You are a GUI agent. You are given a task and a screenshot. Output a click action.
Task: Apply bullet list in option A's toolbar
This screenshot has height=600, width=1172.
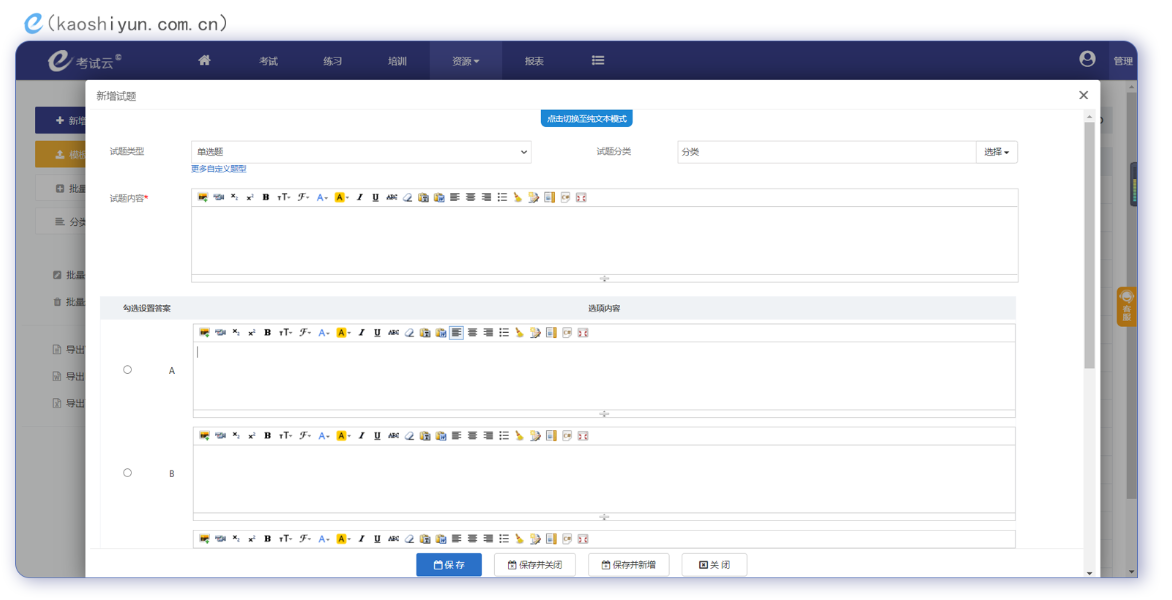[x=504, y=333]
